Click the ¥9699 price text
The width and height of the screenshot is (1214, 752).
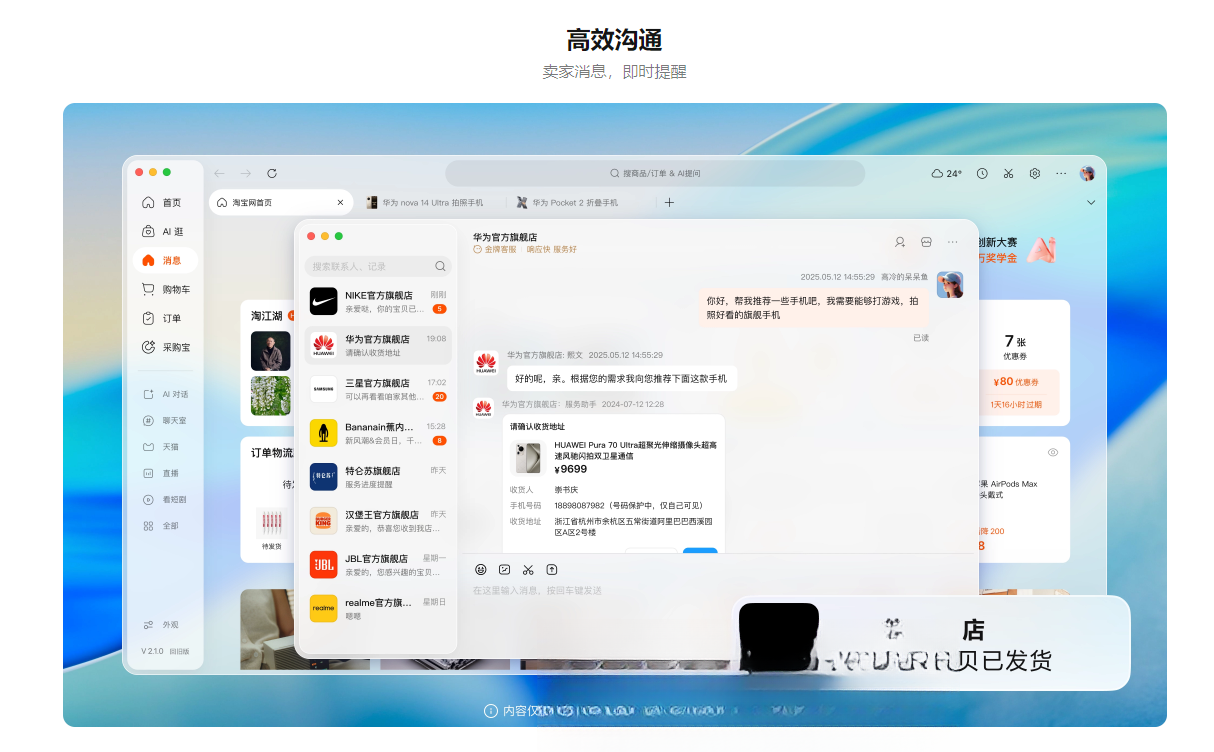tap(571, 469)
